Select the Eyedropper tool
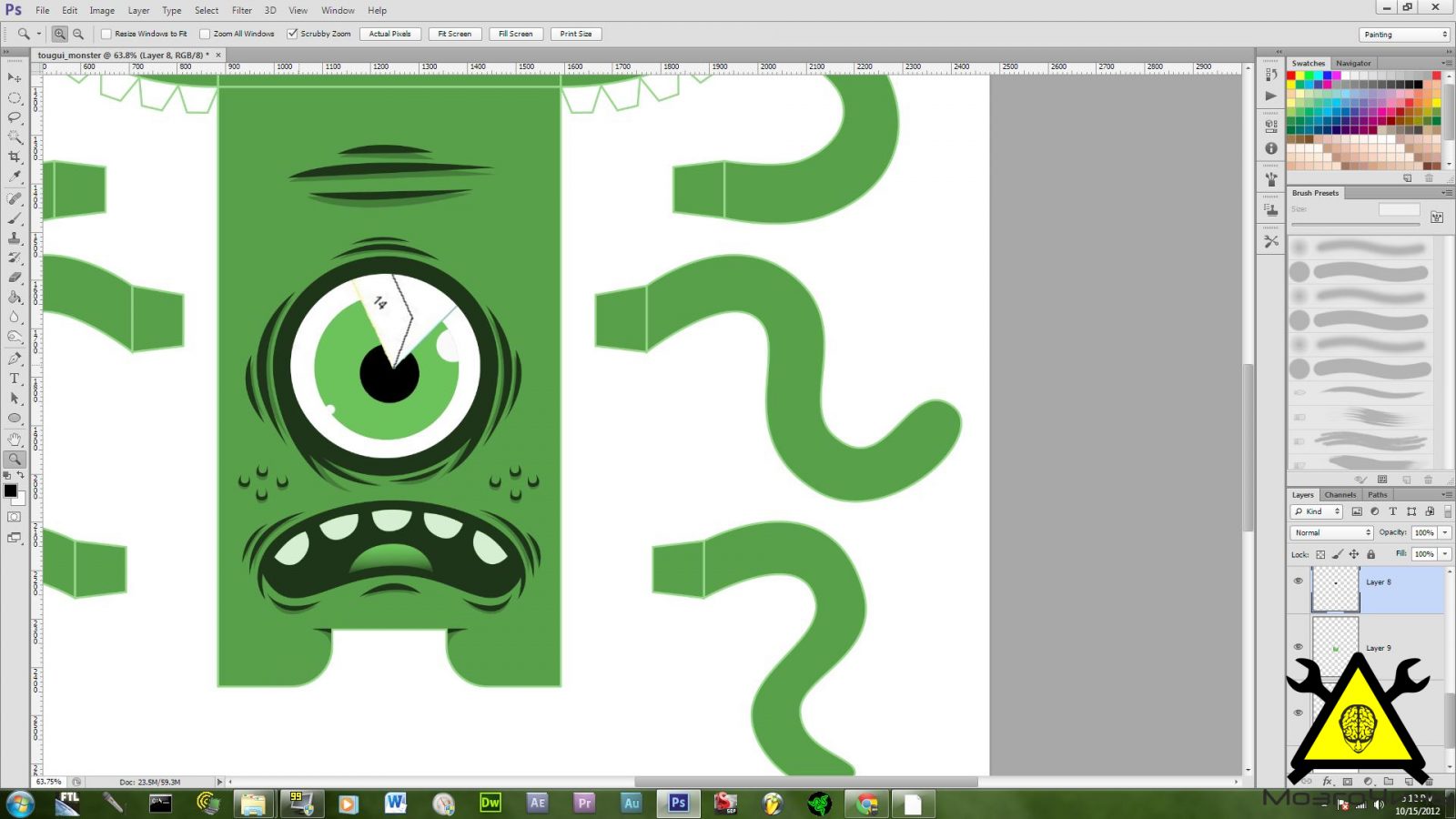This screenshot has height=819, width=1456. coord(14,177)
